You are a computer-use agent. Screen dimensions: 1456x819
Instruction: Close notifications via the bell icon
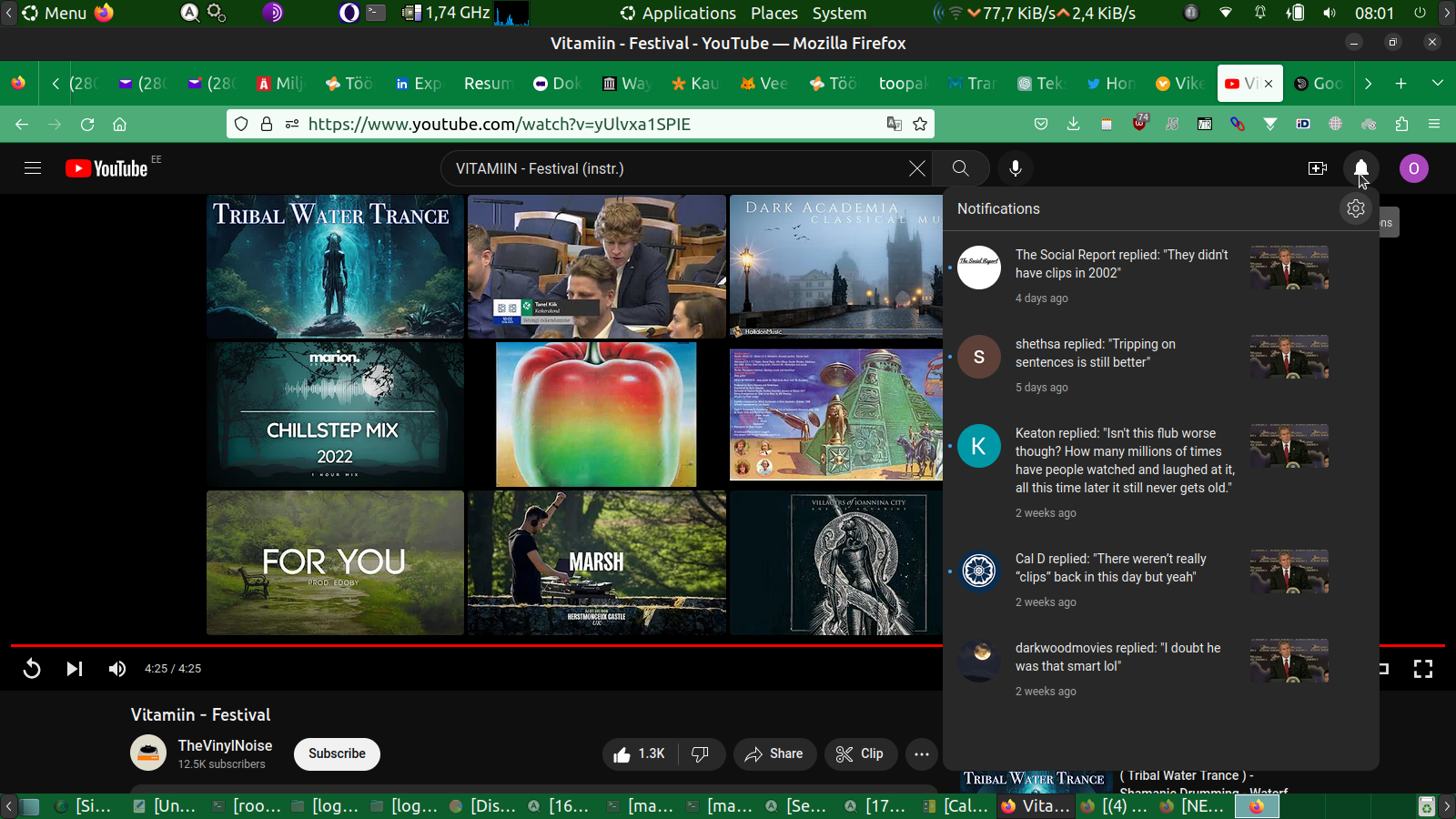click(1360, 168)
